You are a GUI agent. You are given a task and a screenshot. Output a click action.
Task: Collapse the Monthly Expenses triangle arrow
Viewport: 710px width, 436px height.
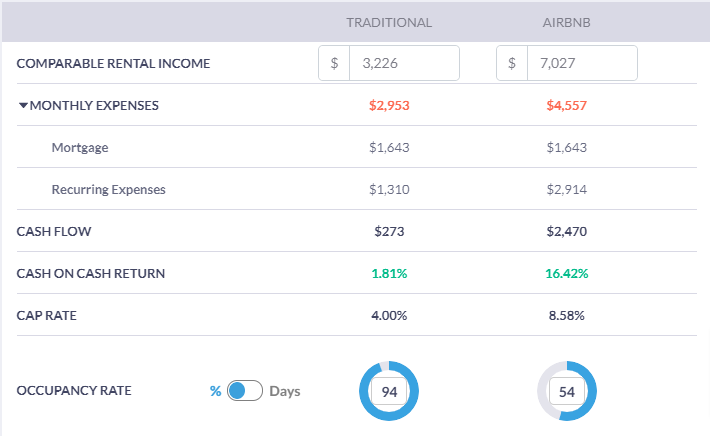click(23, 105)
